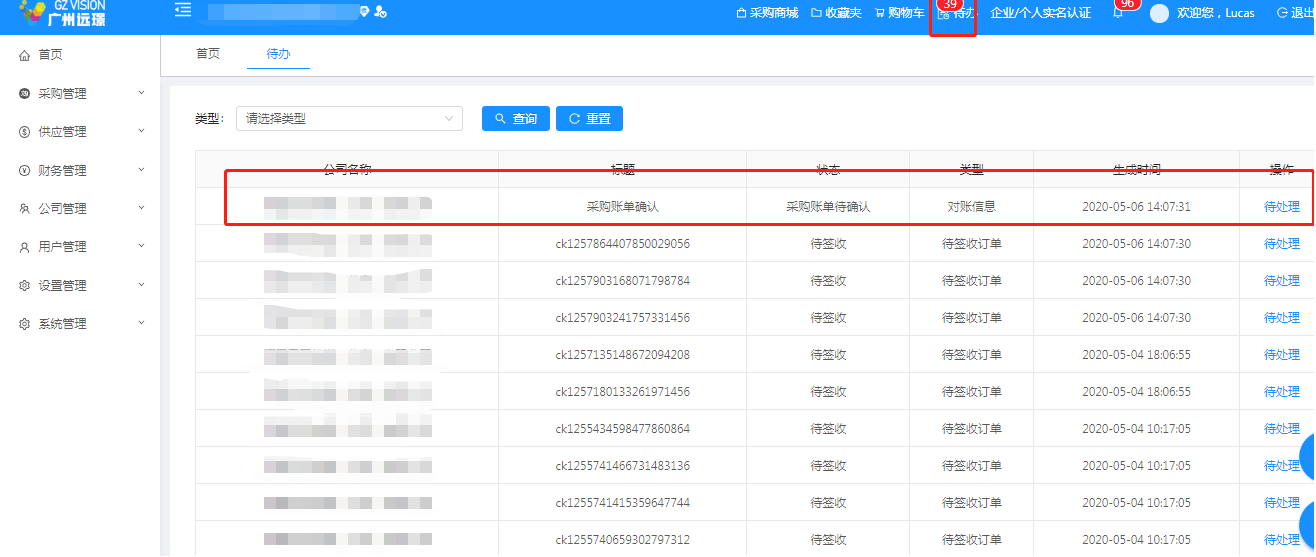Expand 系统管理 sidebar menu
1316x557 pixels.
(x=80, y=324)
